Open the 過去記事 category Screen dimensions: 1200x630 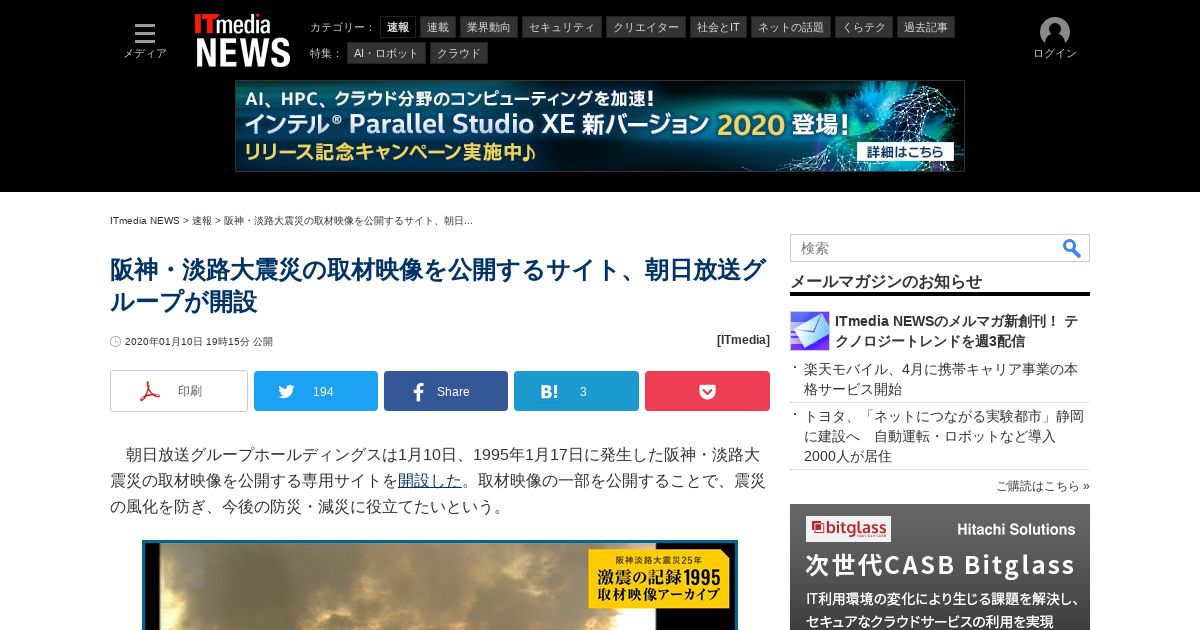tap(926, 27)
